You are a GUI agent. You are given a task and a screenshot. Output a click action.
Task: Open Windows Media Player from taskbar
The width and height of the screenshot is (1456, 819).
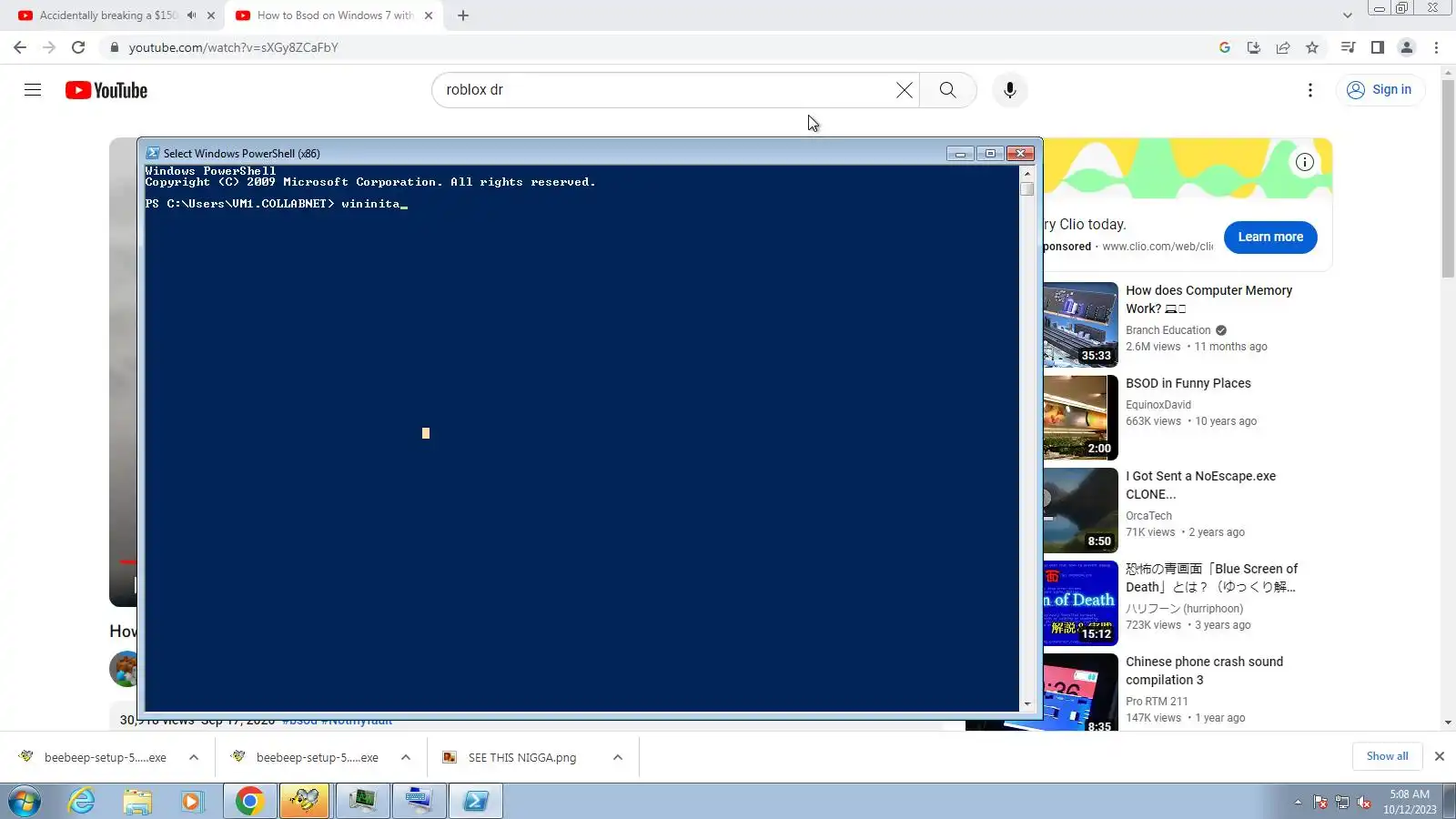tap(191, 801)
